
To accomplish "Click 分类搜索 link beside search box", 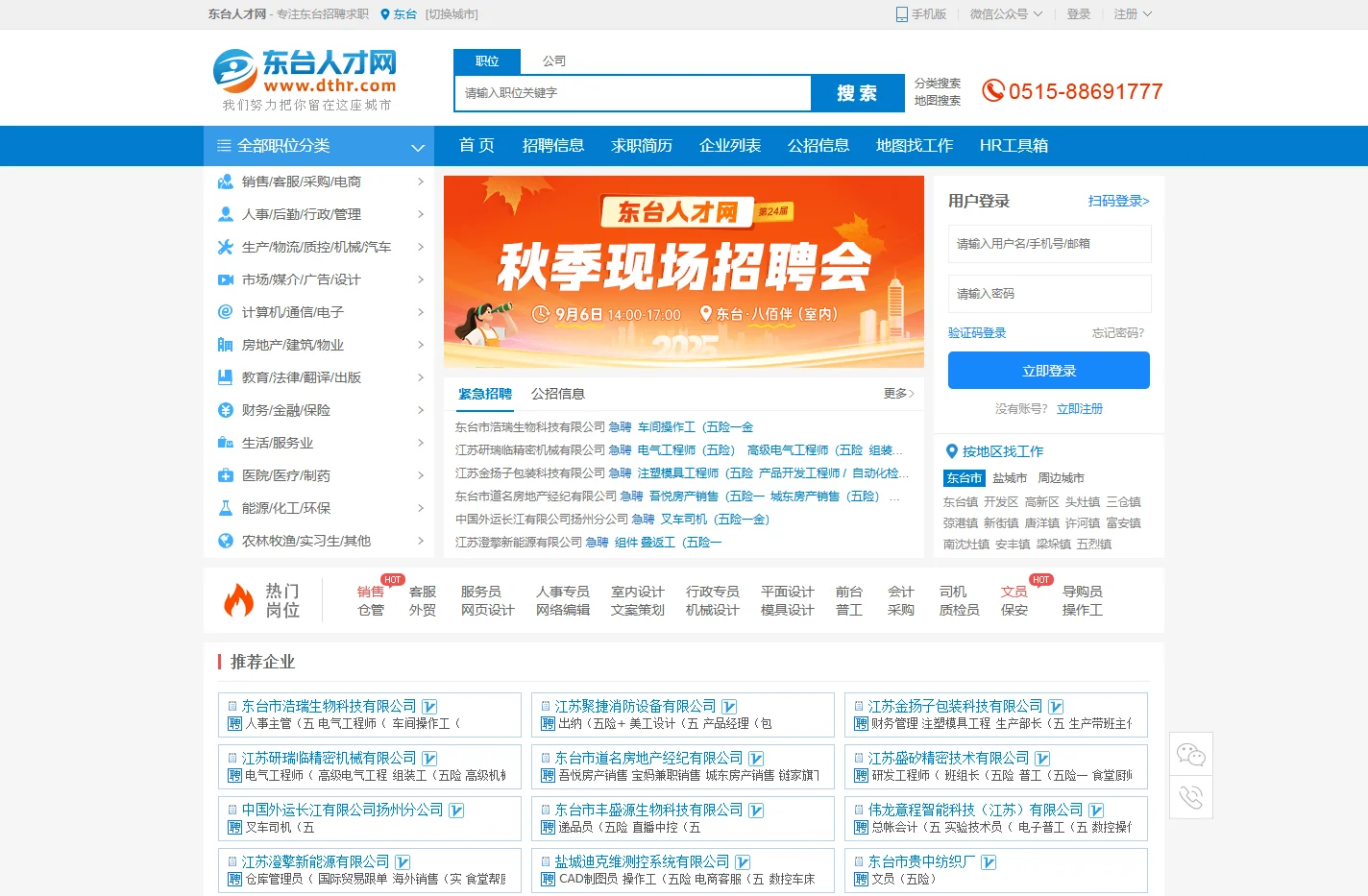I will pos(938,84).
